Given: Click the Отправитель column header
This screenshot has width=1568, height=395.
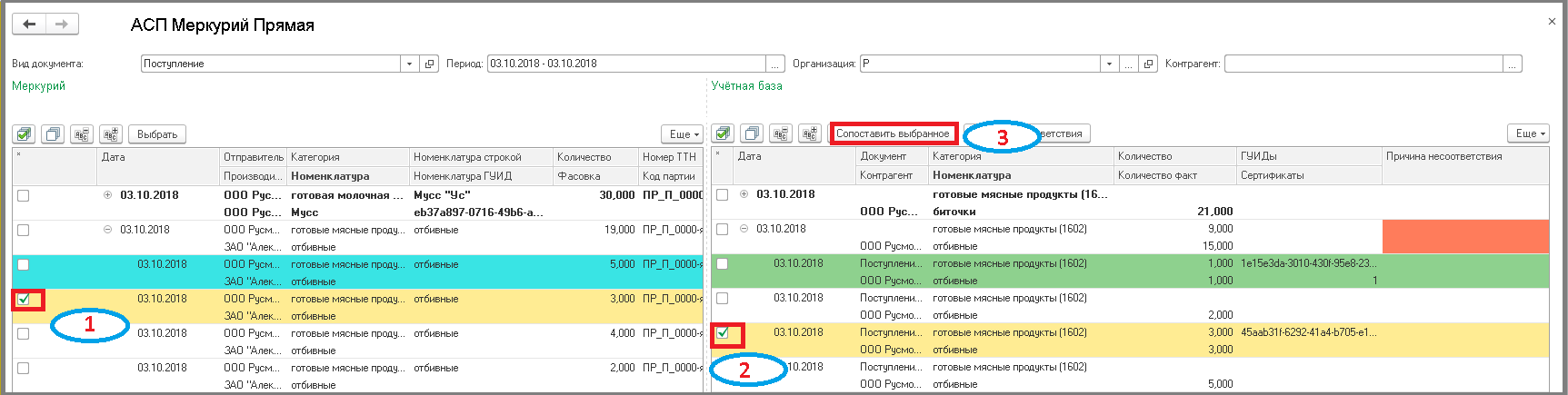Looking at the screenshot, I should coord(254,157).
